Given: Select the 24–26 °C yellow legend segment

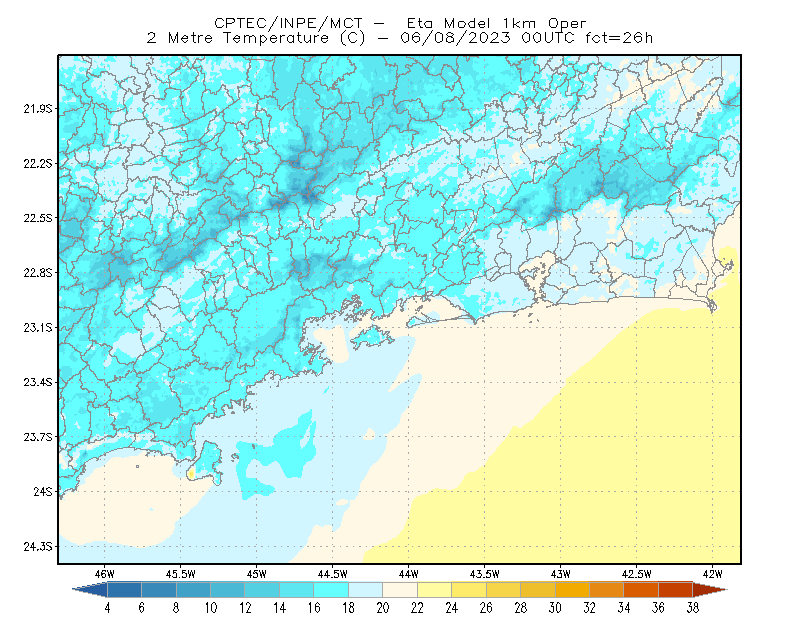Looking at the screenshot, I should (469, 590).
